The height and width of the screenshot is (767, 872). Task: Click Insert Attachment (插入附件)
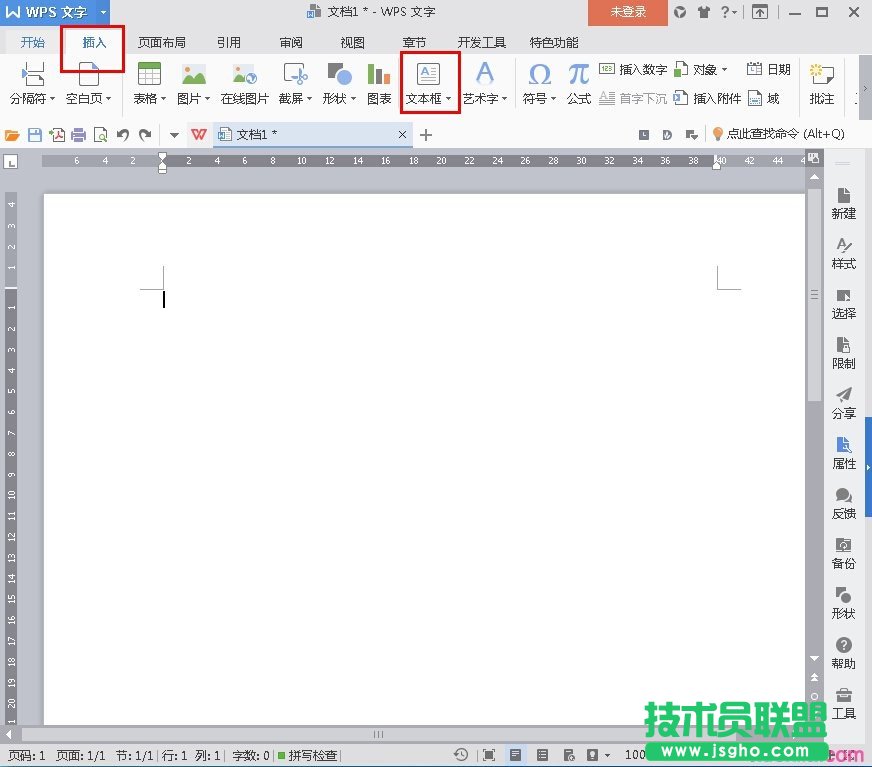click(707, 98)
